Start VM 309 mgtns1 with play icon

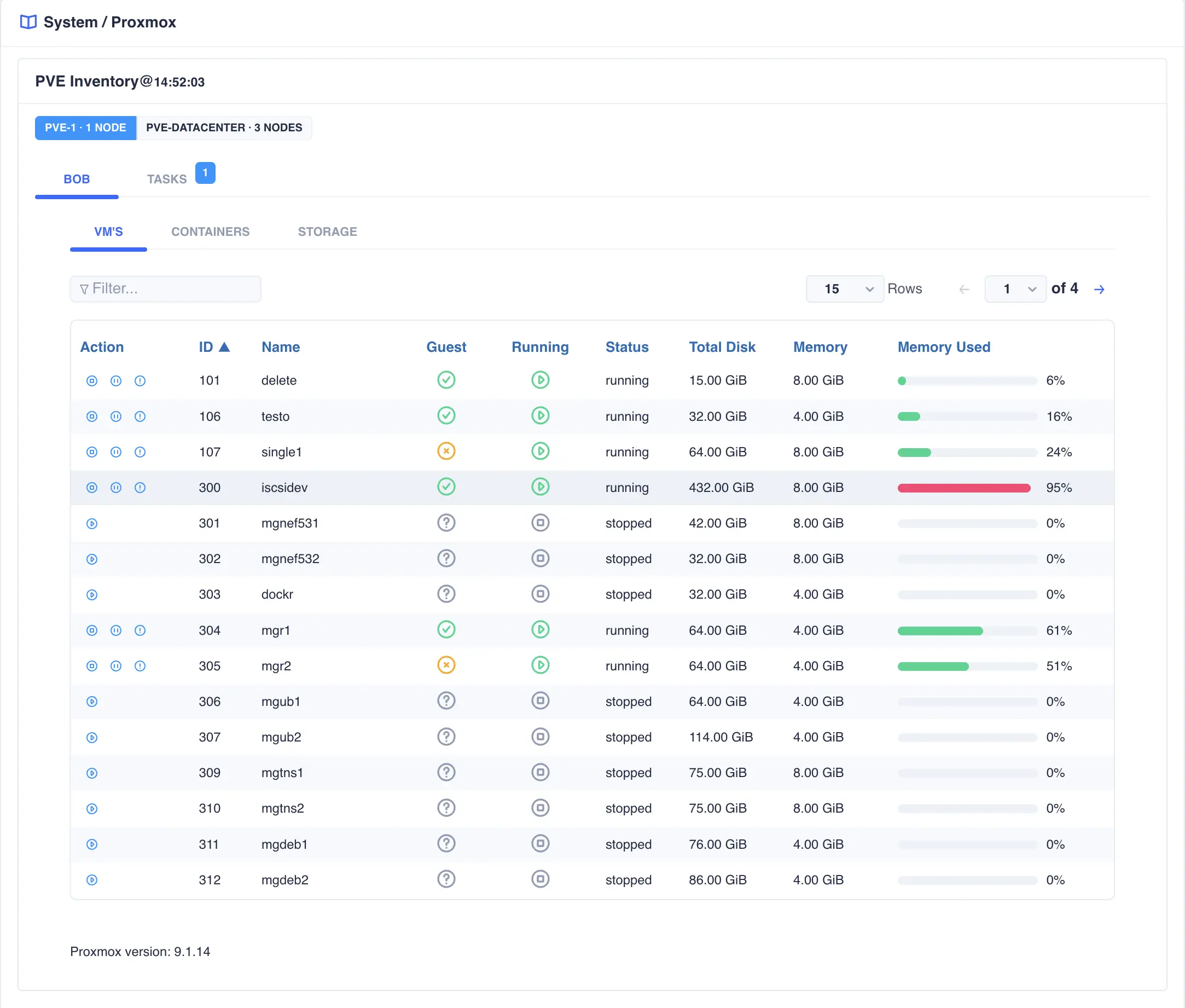coord(91,773)
